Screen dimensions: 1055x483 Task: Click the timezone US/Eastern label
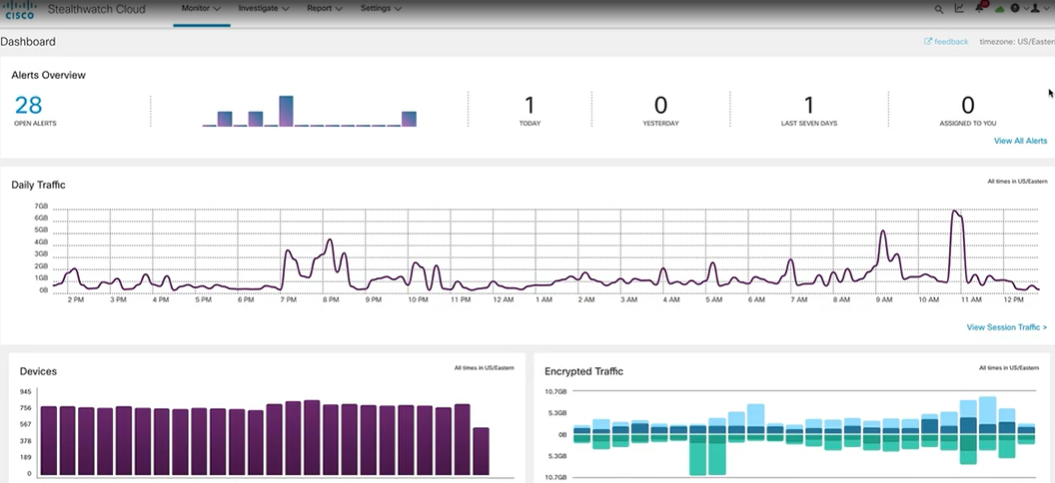[x=1017, y=42]
